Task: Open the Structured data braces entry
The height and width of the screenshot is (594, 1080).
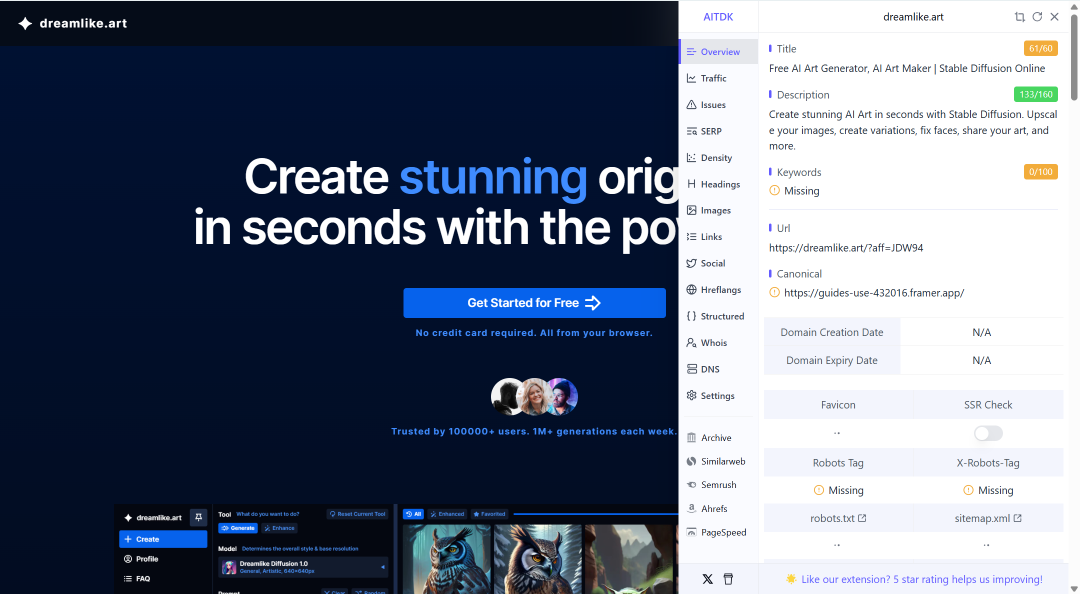Action: tap(692, 316)
